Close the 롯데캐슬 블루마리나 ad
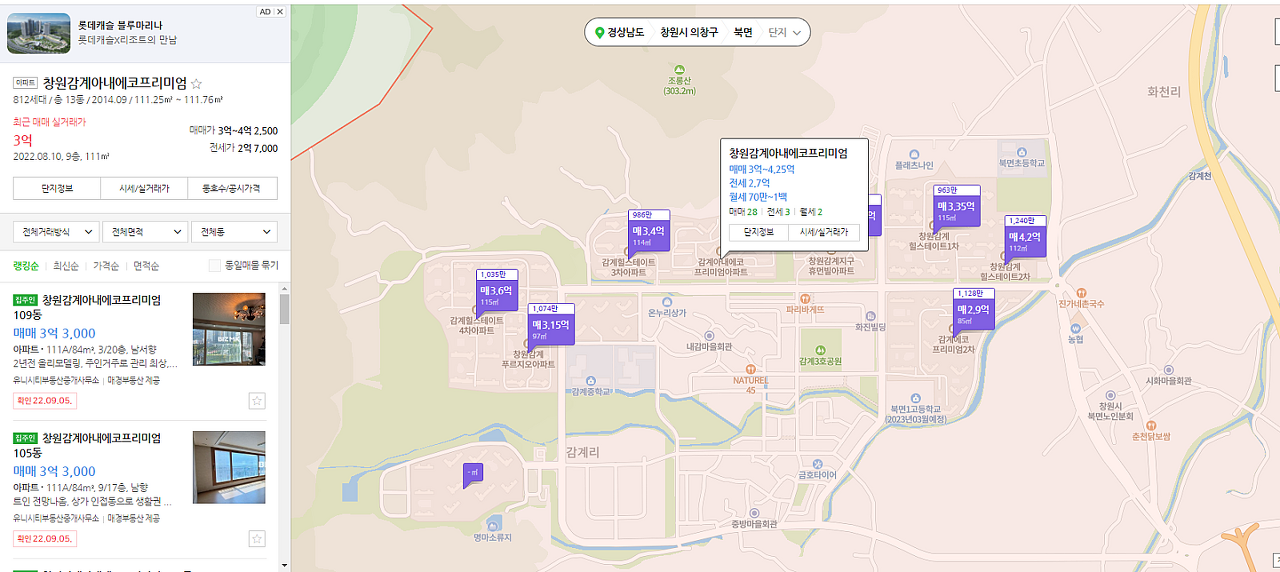This screenshot has height=572, width=1280. pos(280,12)
